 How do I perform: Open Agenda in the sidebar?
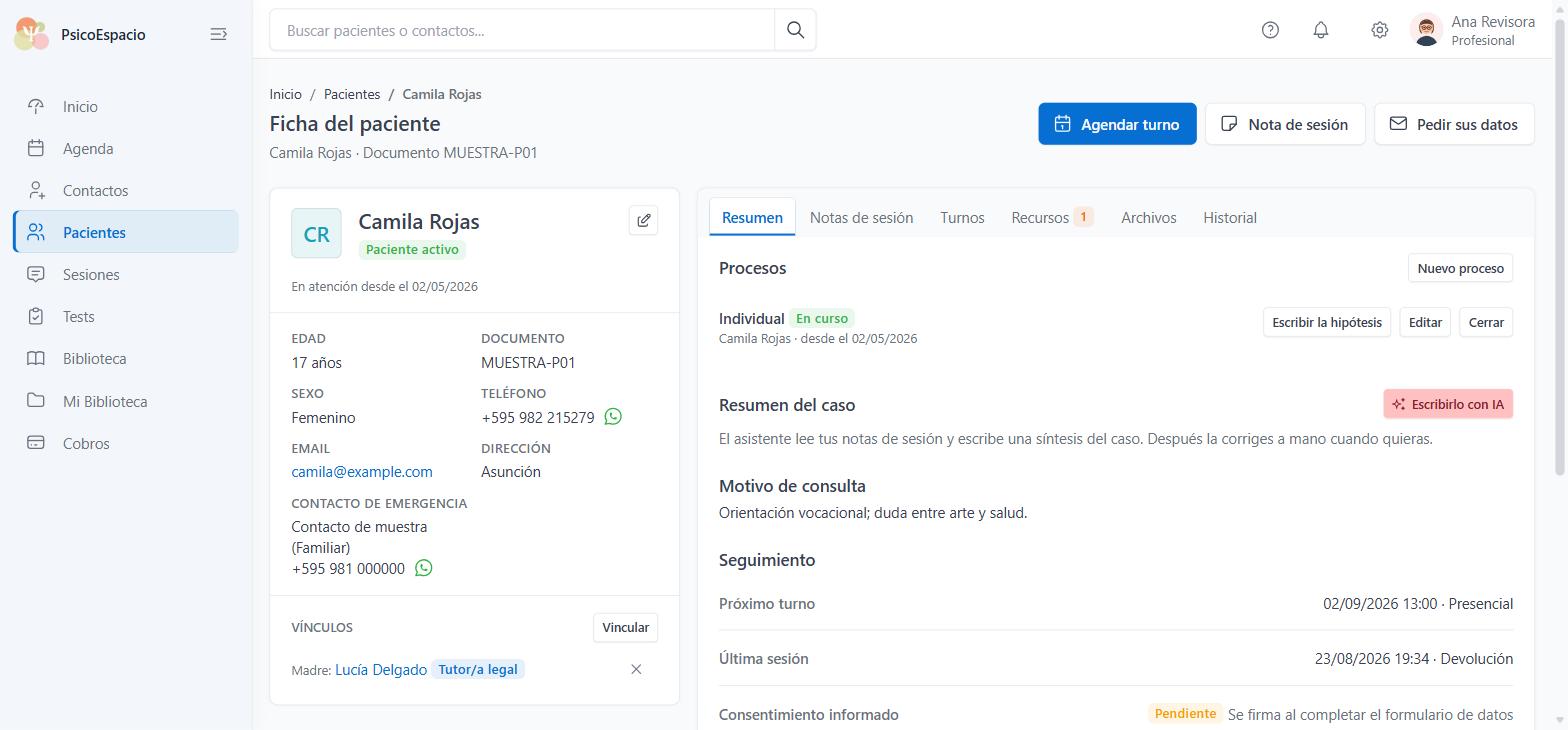(x=126, y=149)
